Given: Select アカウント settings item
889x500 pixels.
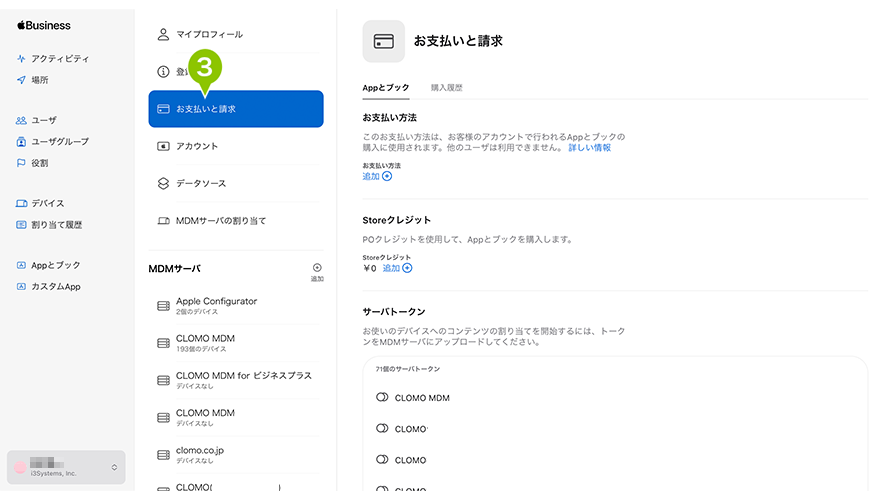Looking at the screenshot, I should point(236,146).
